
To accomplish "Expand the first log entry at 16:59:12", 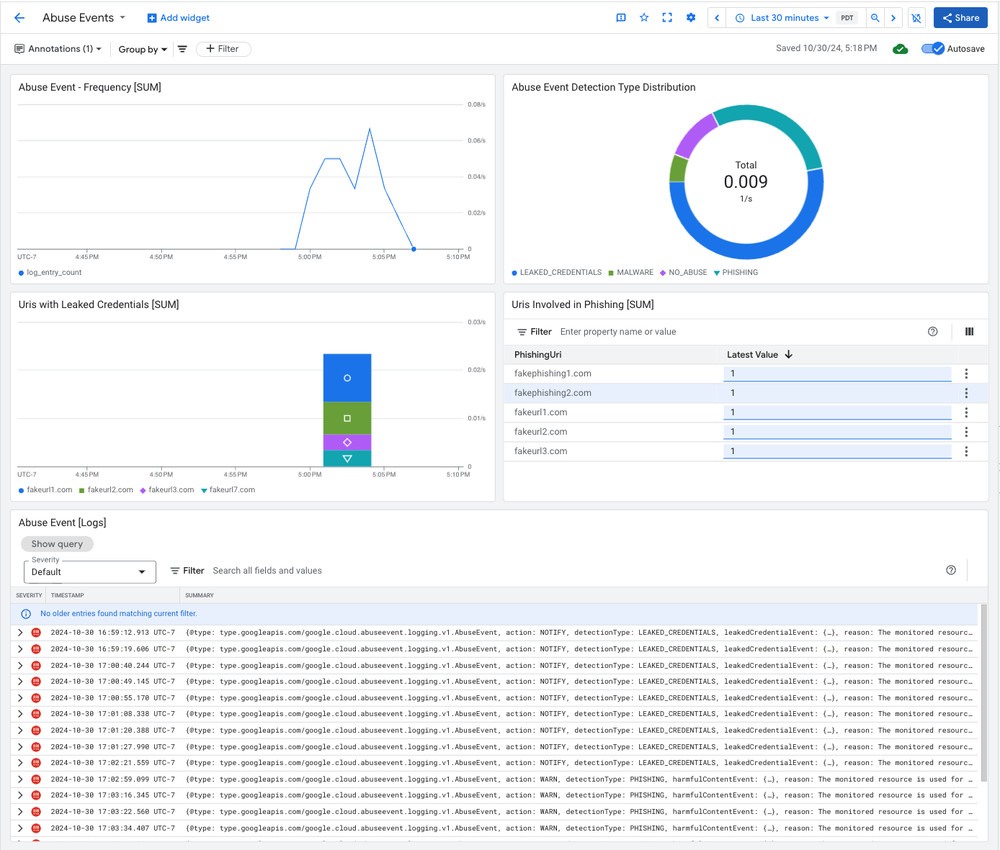I will pyautogui.click(x=20, y=633).
